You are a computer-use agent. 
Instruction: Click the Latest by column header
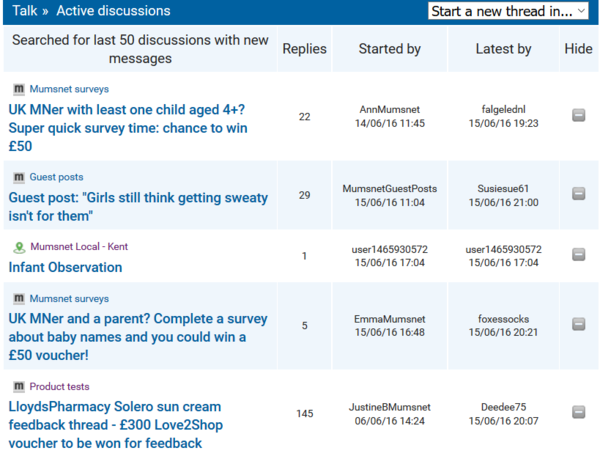[503, 49]
